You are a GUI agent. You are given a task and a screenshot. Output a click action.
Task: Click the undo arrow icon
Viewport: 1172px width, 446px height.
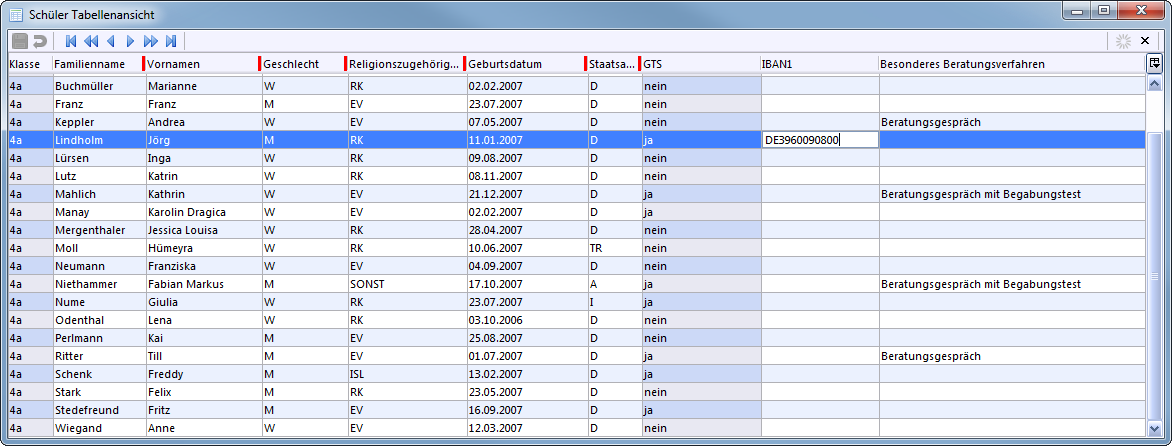coord(40,41)
